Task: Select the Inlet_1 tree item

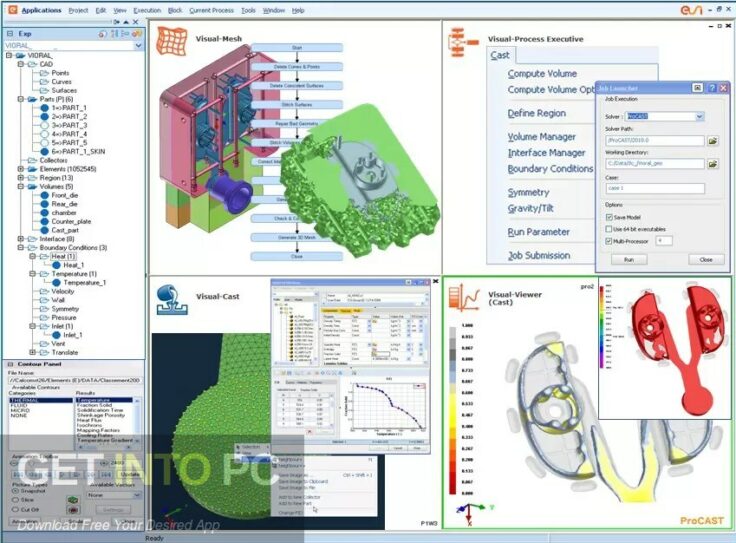Action: (x=73, y=335)
